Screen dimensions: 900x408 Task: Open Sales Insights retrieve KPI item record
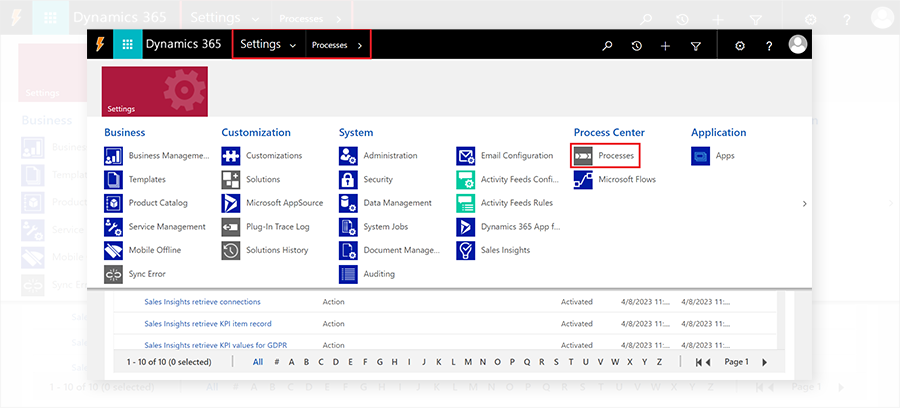click(x=208, y=324)
